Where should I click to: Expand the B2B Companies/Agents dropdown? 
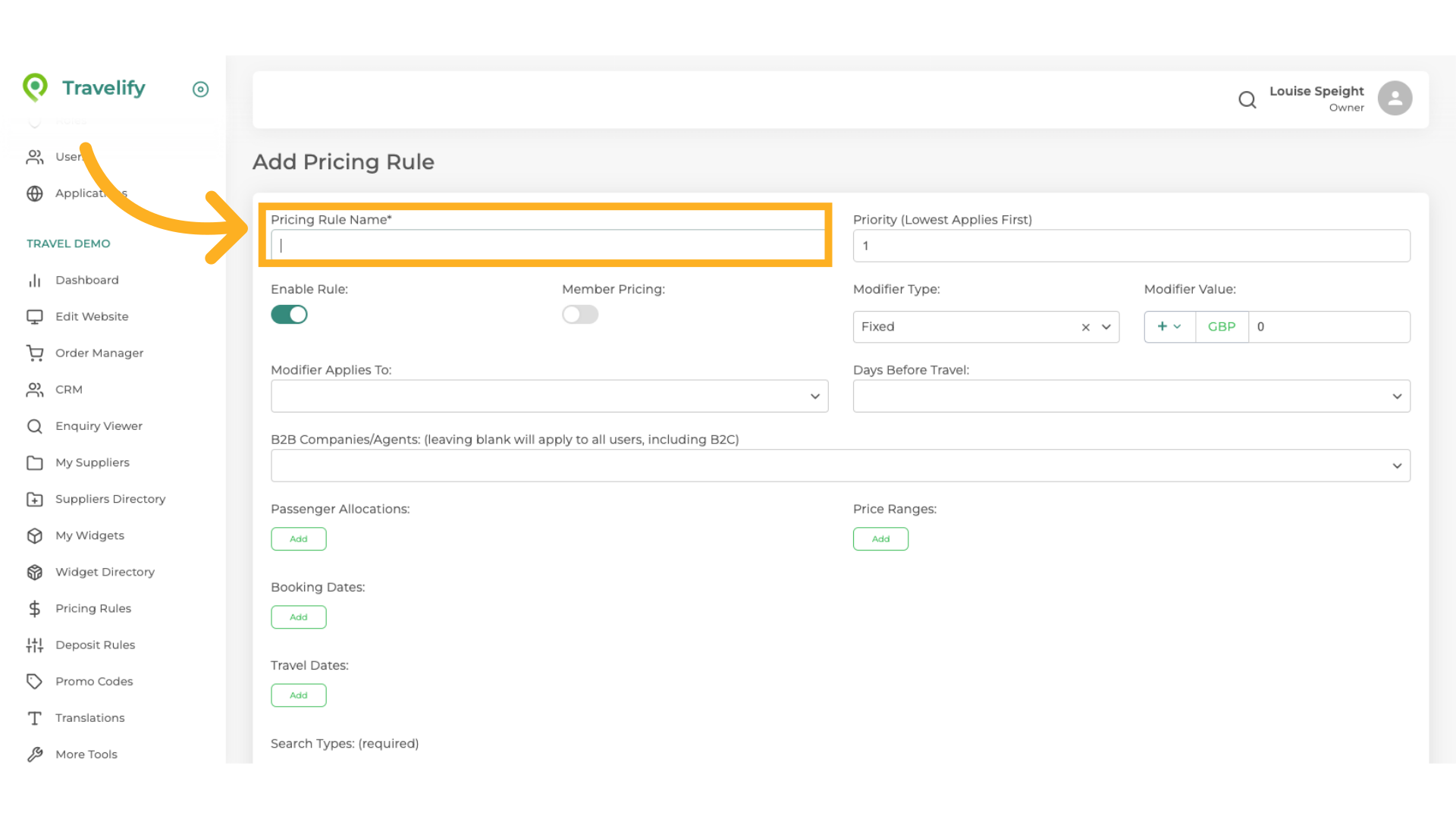1396,466
